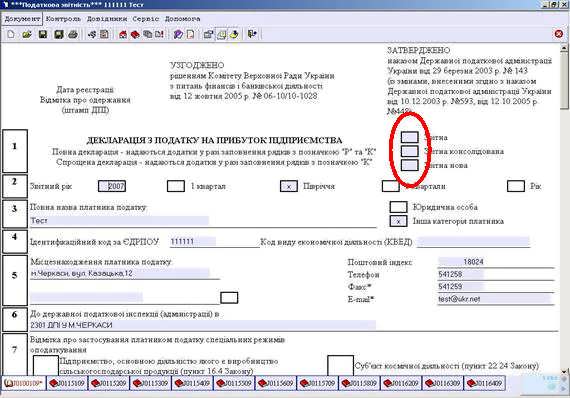Click the E-mail field test@ukr.net
This screenshot has height=398, width=570.
click(x=495, y=299)
